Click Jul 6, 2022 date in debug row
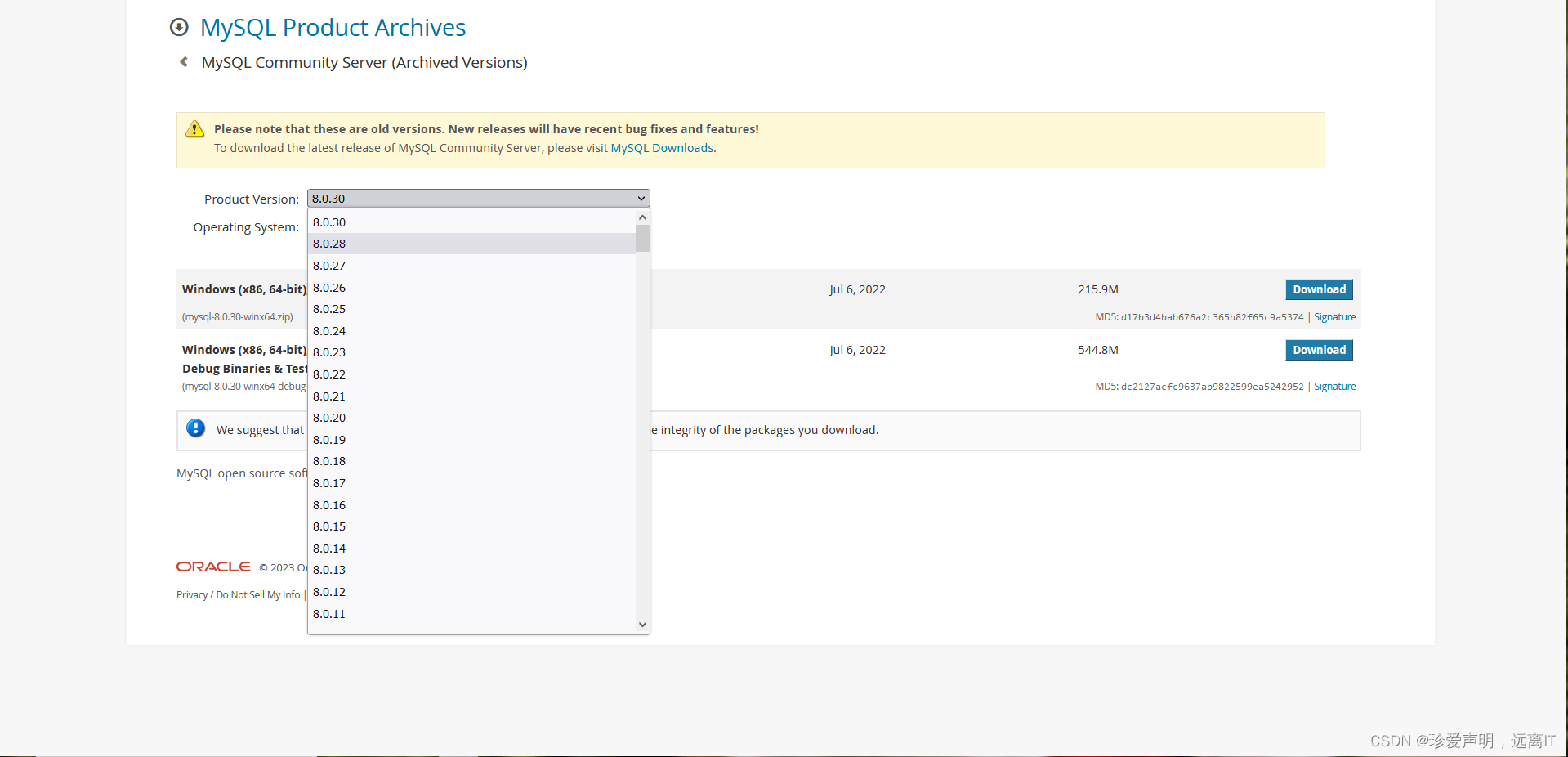 pos(857,350)
